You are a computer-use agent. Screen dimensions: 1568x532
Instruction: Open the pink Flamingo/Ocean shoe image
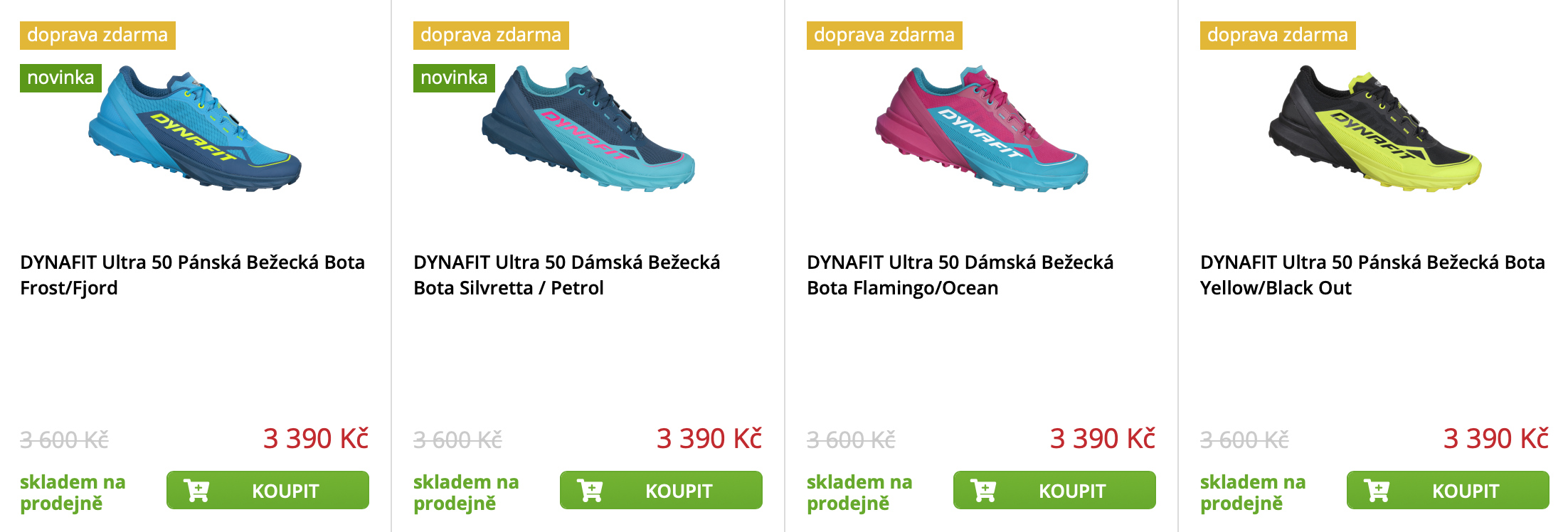[x=982, y=129]
